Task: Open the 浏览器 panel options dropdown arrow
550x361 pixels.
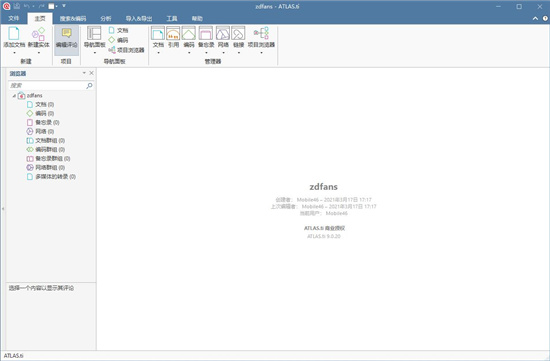Action: click(84, 73)
